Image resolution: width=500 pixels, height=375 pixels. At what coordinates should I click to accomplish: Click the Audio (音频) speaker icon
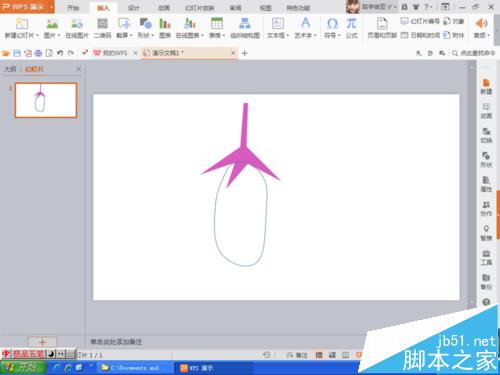pyautogui.click(x=481, y=24)
